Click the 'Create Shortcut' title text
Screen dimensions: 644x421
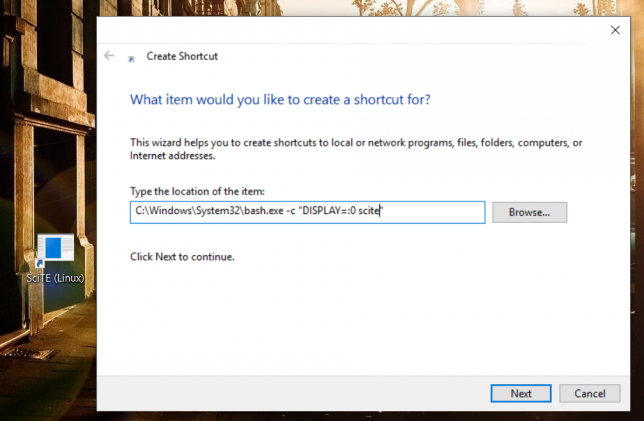pos(182,57)
